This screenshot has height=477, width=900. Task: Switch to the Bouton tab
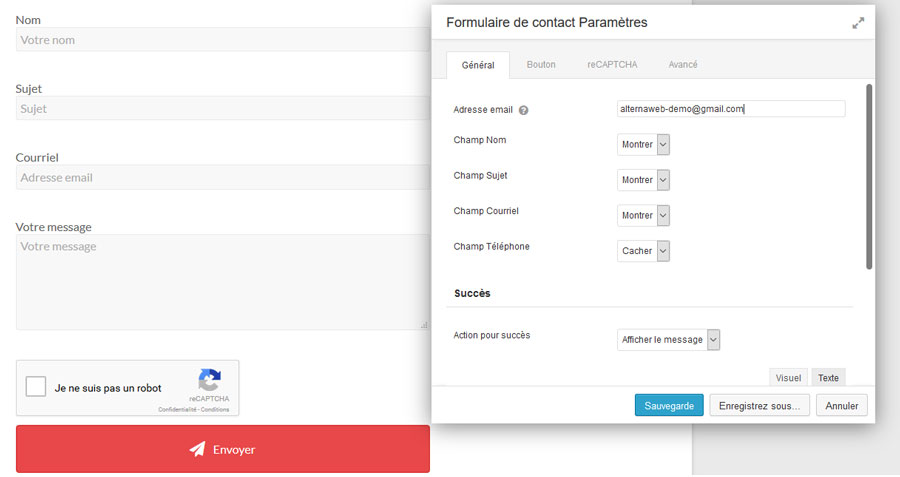[541, 65]
